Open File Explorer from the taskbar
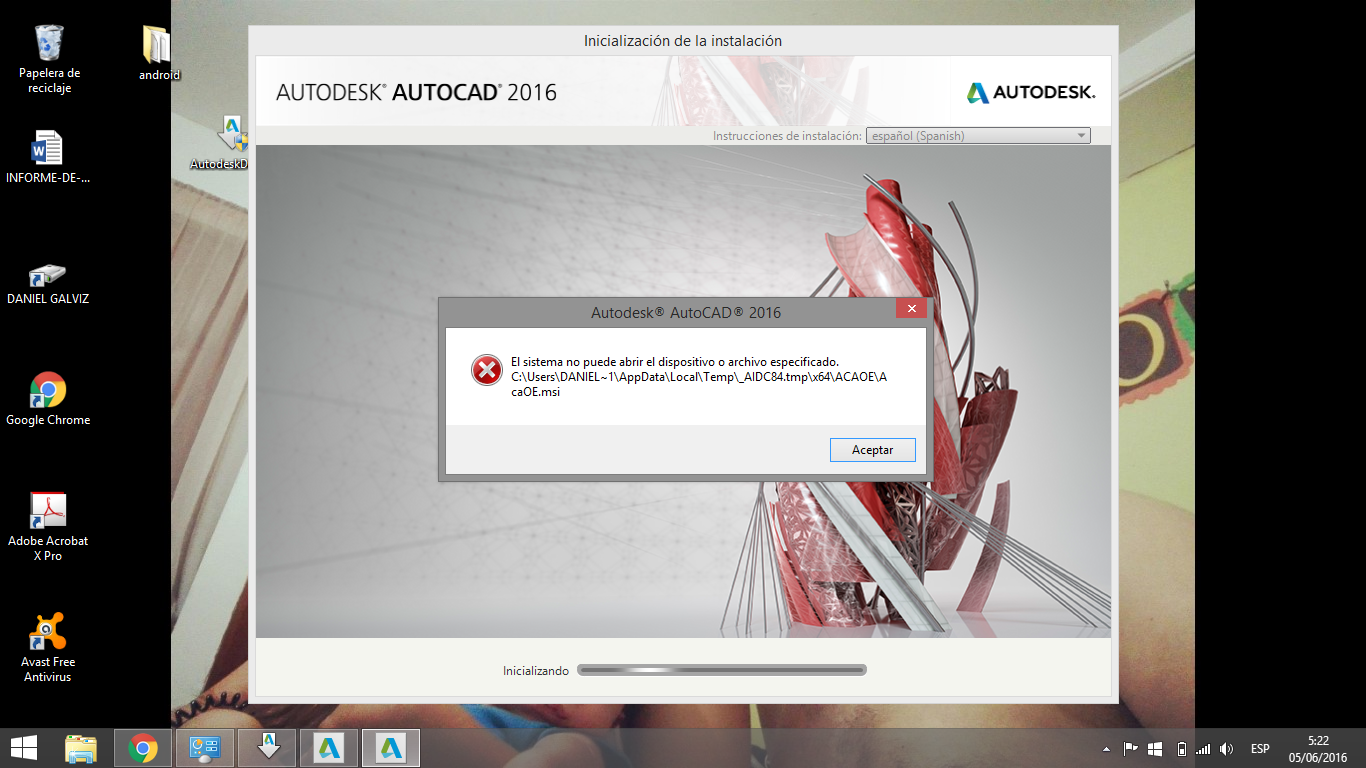The width and height of the screenshot is (1366, 768). (x=81, y=748)
